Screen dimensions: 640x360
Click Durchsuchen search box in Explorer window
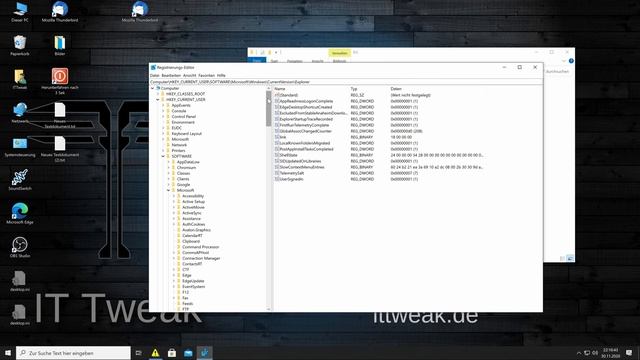click(558, 71)
